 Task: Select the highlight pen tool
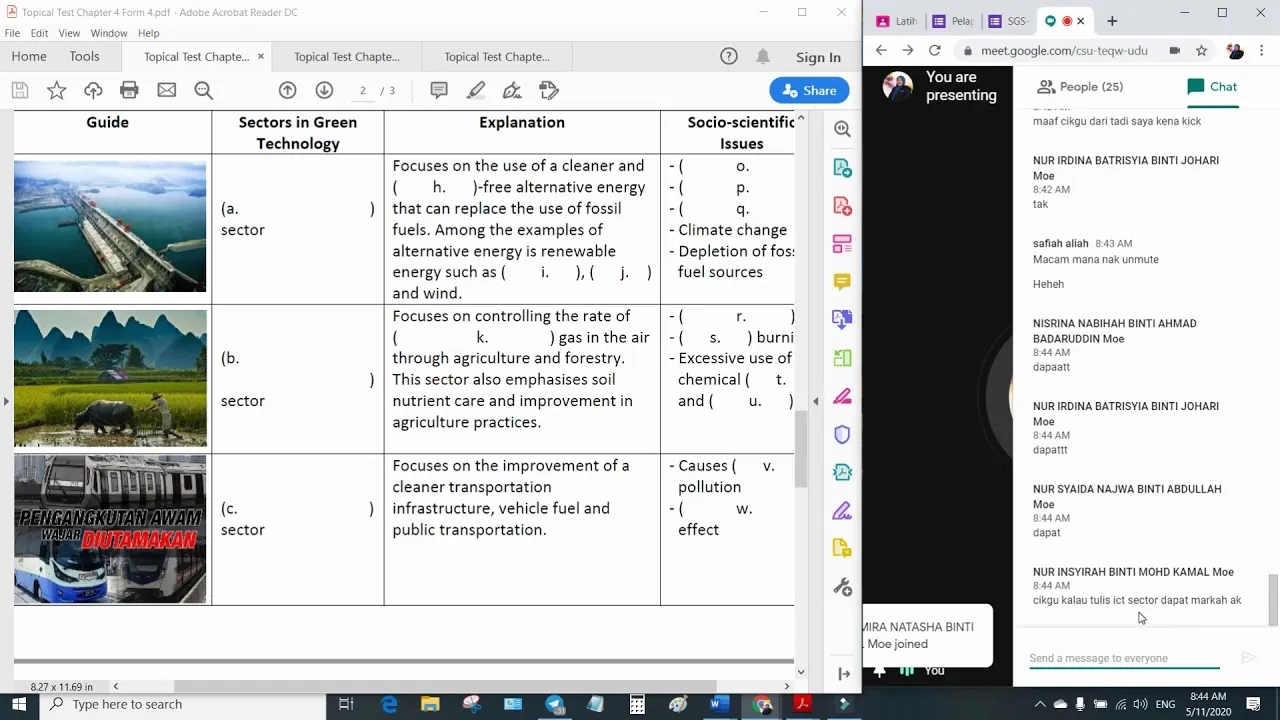[x=476, y=90]
